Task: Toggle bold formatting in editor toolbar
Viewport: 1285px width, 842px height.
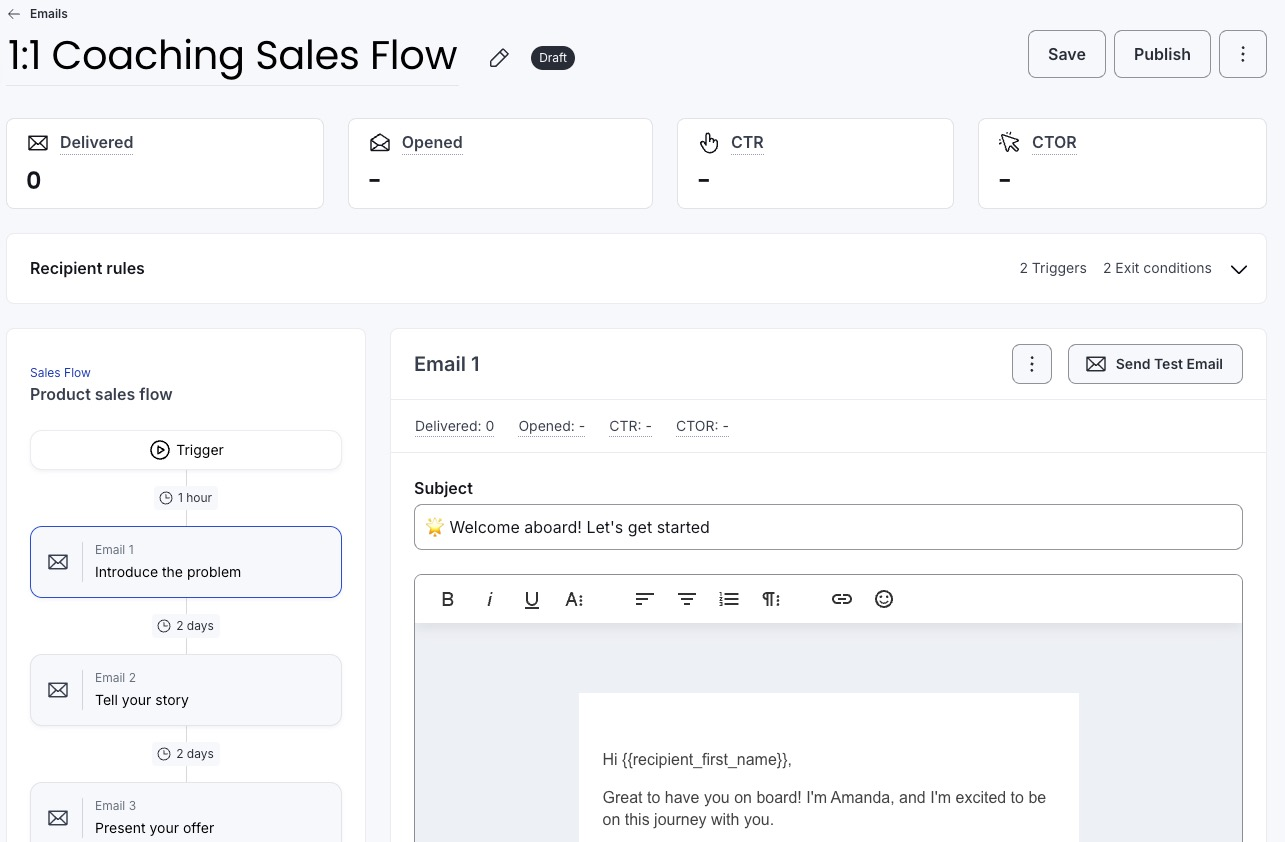Action: [447, 599]
